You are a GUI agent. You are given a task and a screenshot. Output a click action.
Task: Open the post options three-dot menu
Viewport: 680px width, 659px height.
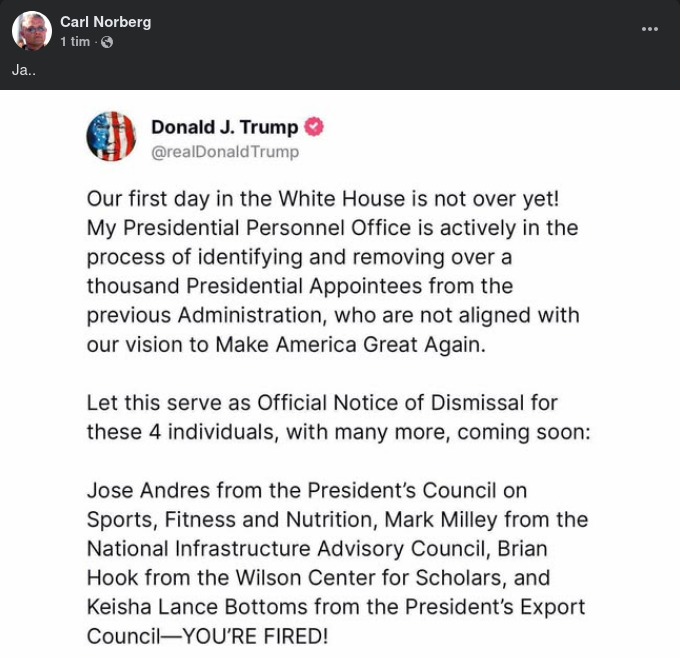click(x=650, y=29)
